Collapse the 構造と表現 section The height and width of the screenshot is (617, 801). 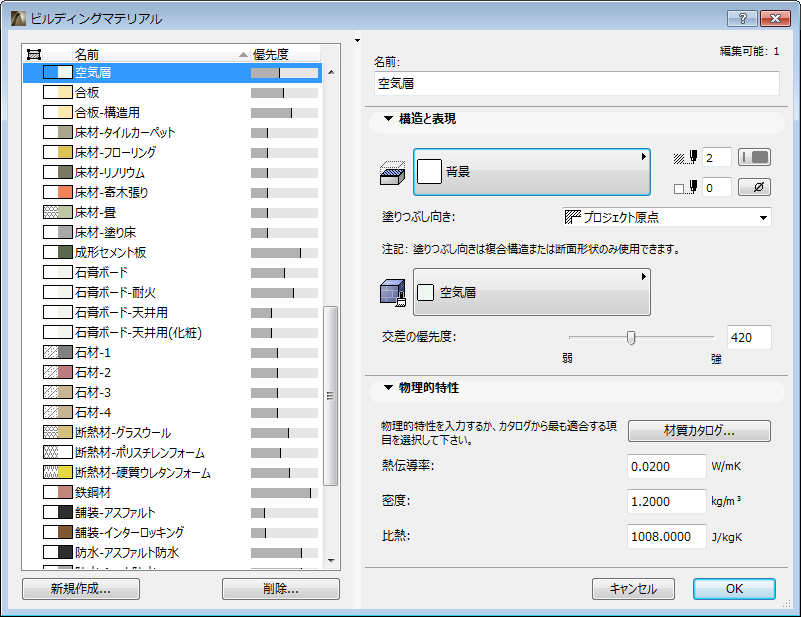click(x=388, y=118)
